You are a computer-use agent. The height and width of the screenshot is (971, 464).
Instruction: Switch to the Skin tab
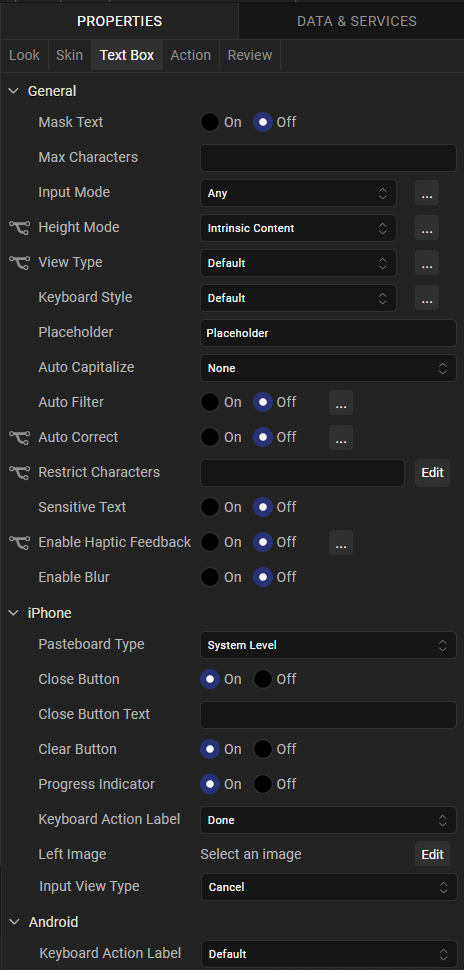click(x=69, y=55)
